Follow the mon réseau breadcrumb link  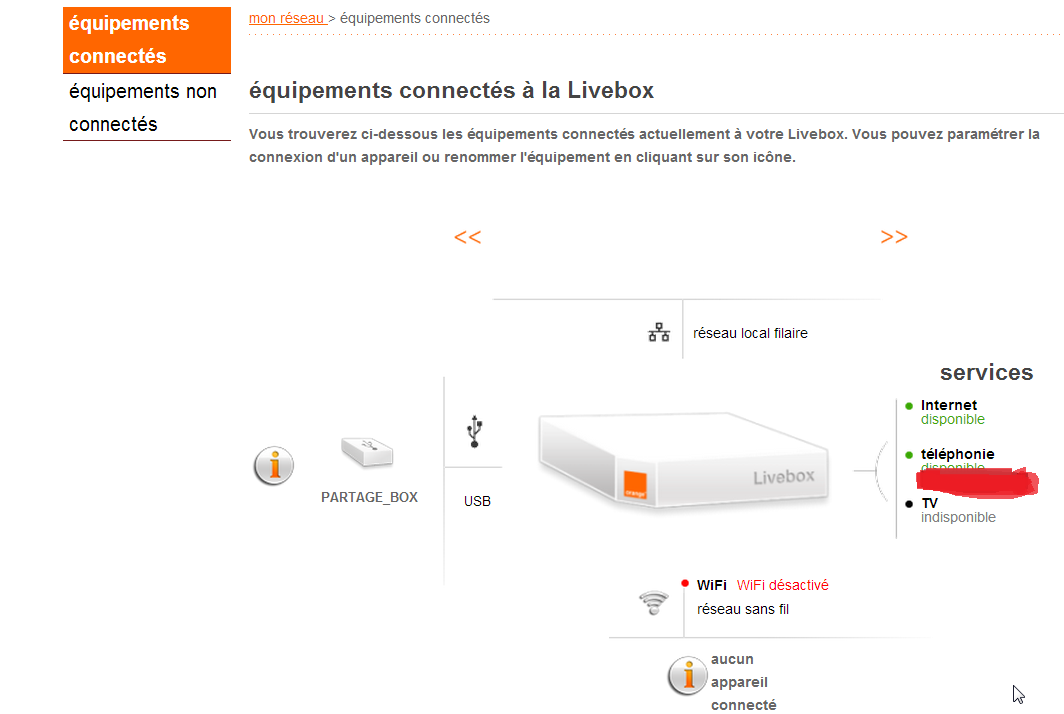[286, 18]
